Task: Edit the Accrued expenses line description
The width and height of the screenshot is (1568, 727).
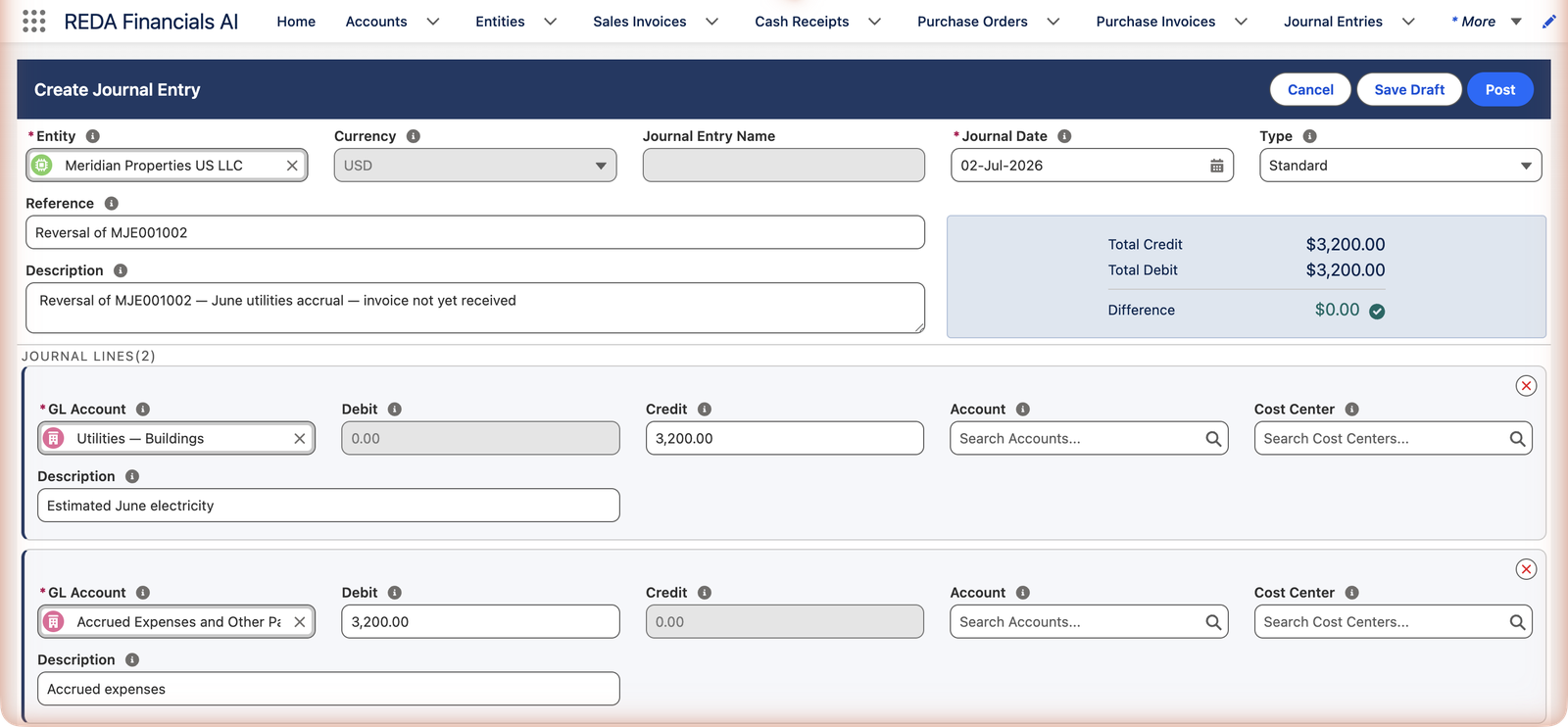Action: [328, 689]
